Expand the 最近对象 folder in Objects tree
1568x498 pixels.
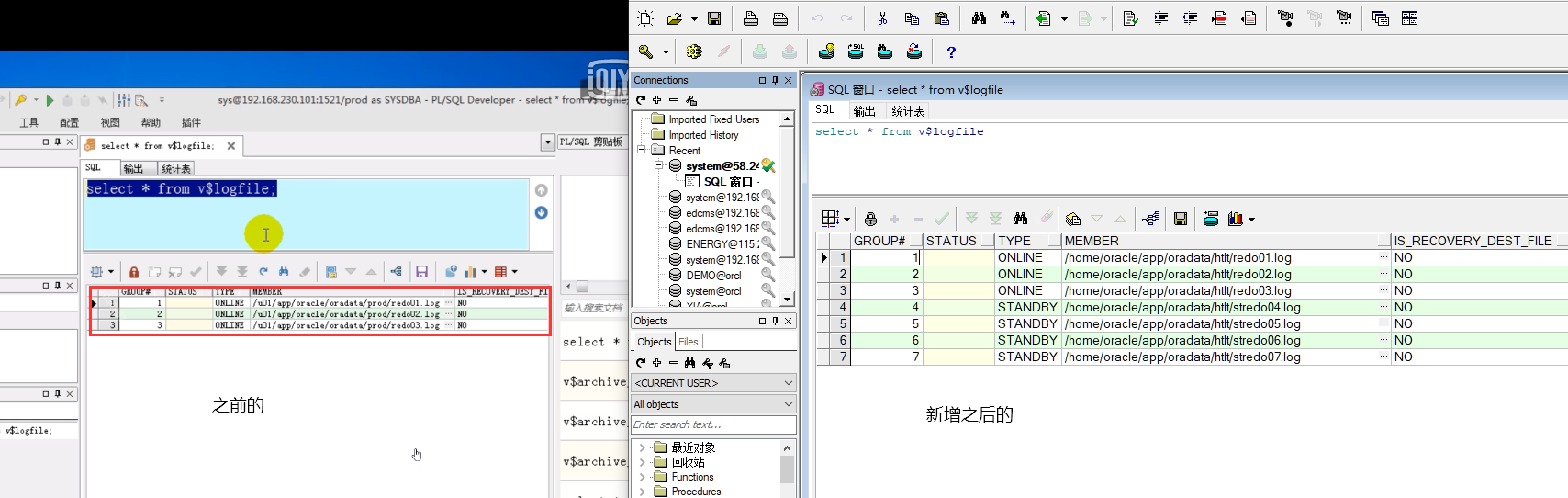click(642, 448)
